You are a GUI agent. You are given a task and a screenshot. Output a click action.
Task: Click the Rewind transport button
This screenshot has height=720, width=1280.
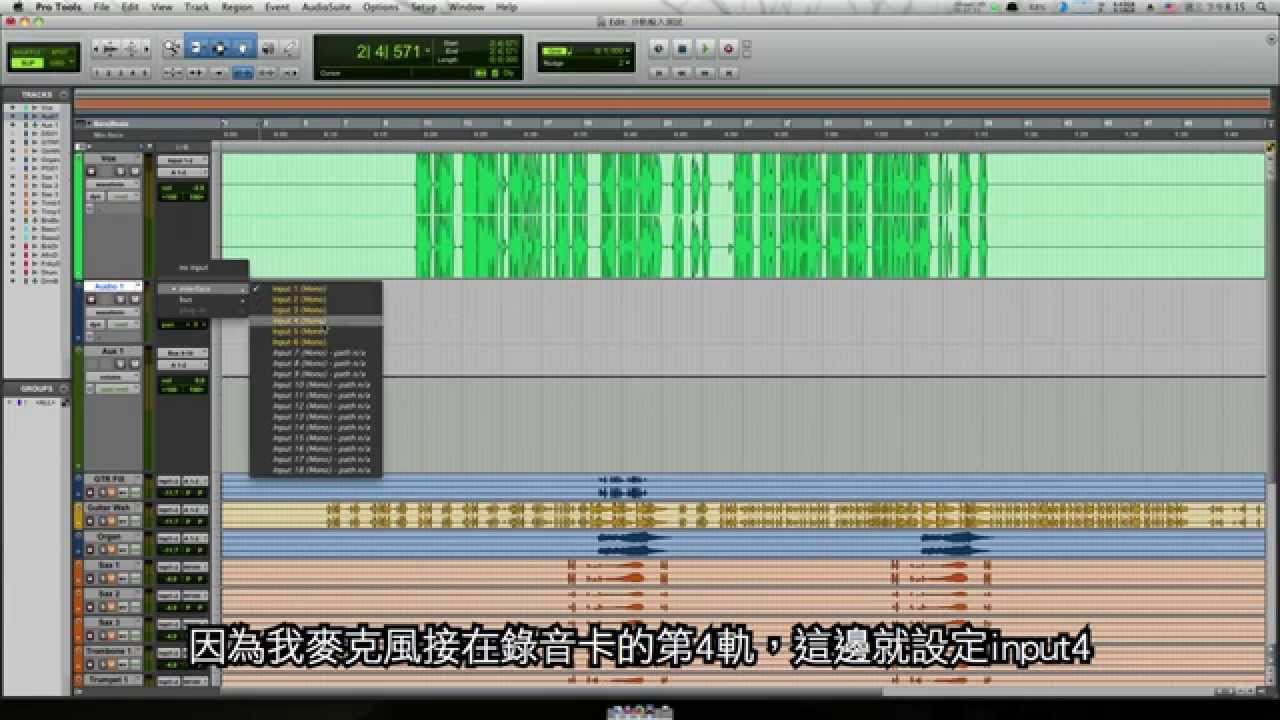pyautogui.click(x=682, y=73)
